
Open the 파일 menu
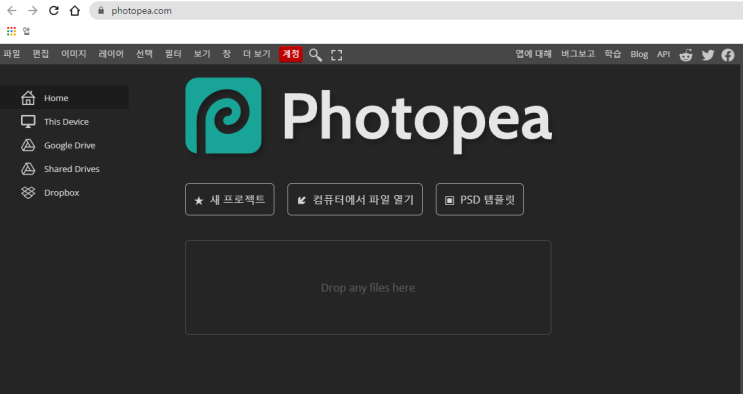click(11, 54)
